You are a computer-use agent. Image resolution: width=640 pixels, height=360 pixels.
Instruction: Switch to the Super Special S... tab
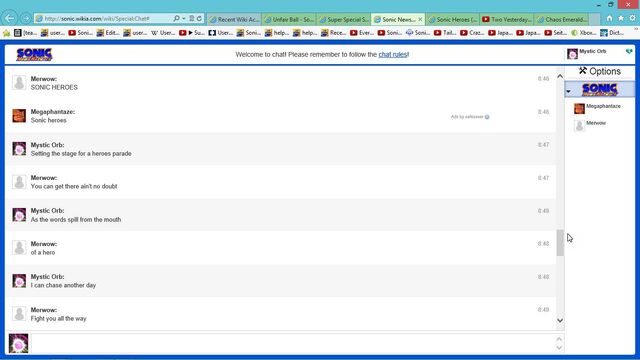343,19
